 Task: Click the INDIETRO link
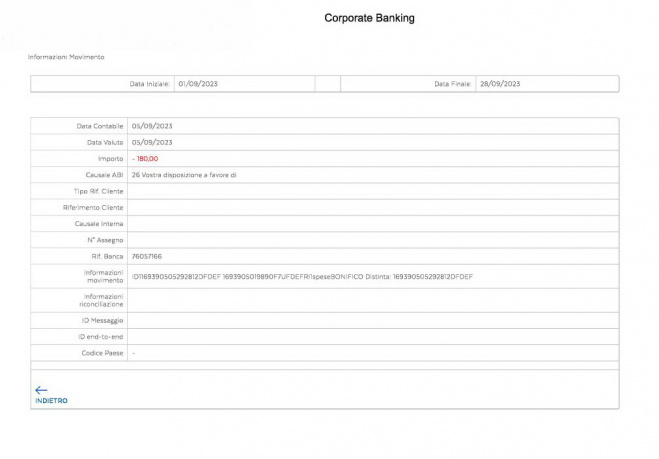pos(51,401)
